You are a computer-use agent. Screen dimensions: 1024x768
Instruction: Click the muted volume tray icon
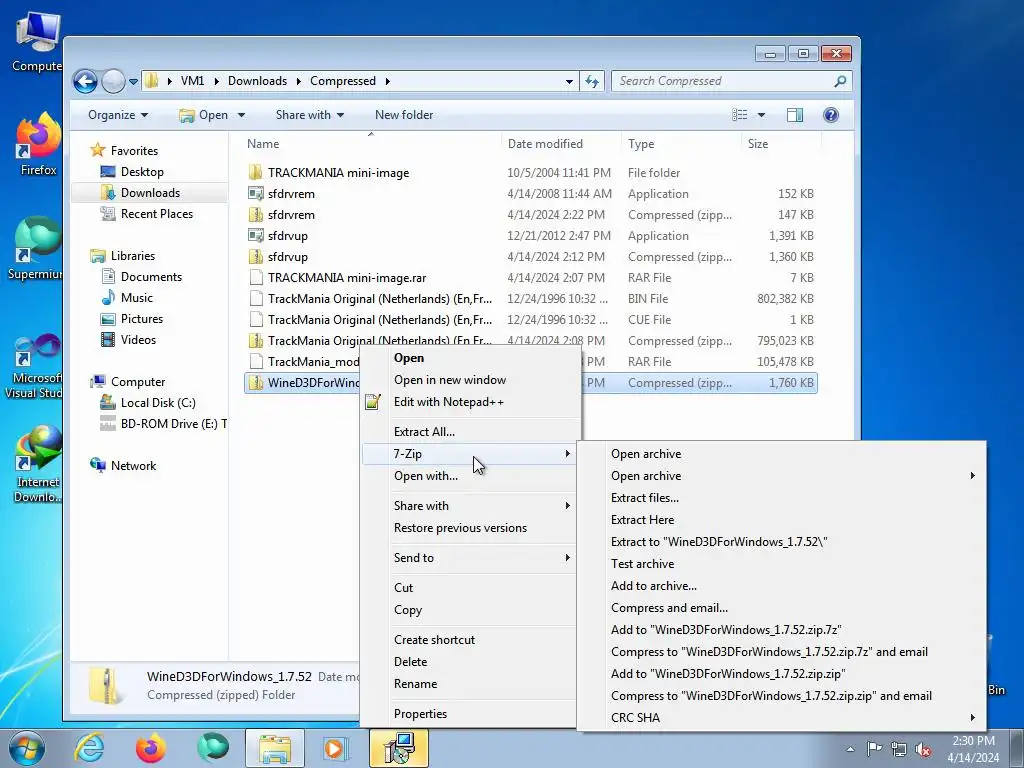click(923, 749)
